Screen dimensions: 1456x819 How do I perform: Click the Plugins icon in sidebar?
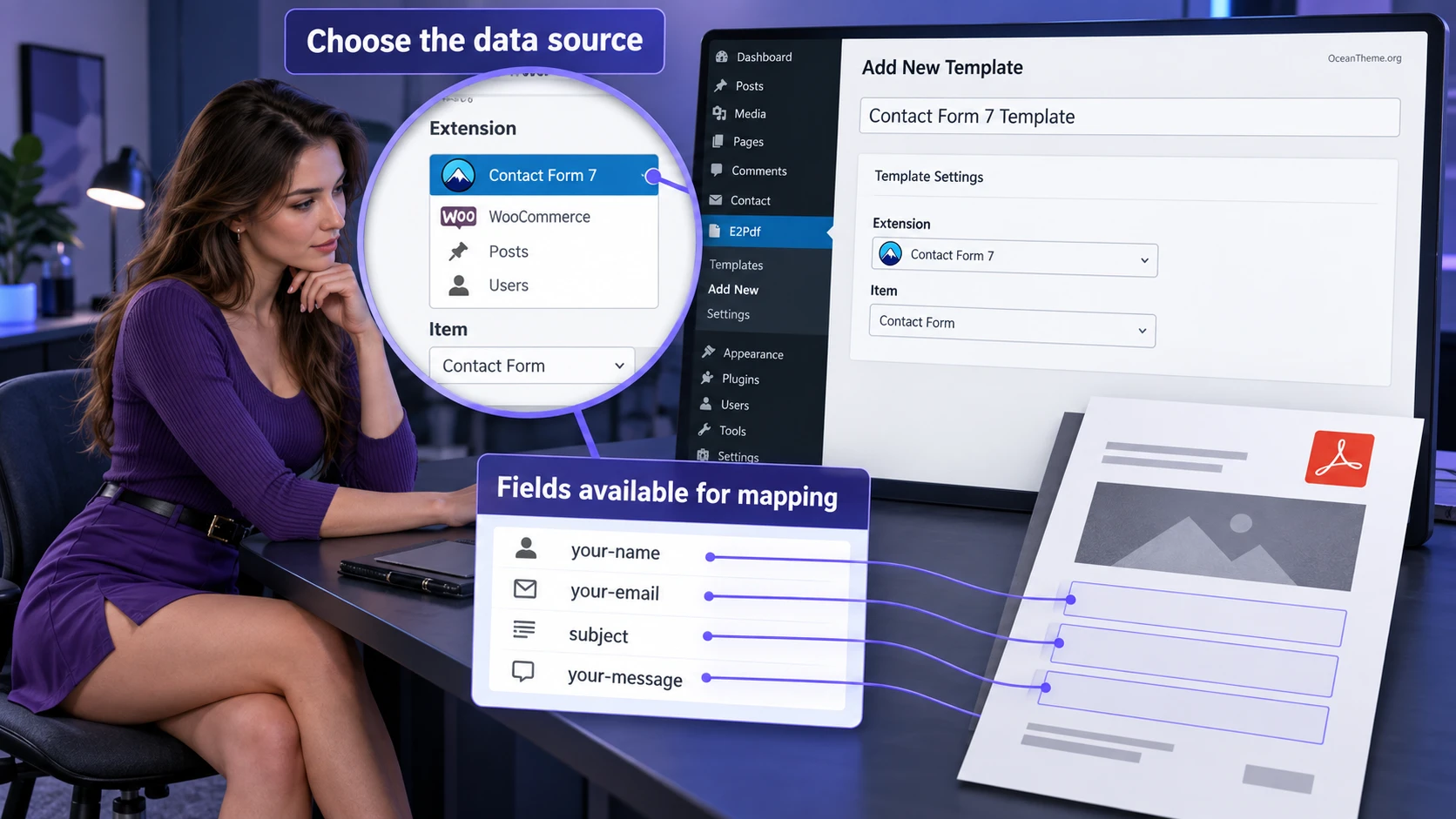(x=707, y=378)
